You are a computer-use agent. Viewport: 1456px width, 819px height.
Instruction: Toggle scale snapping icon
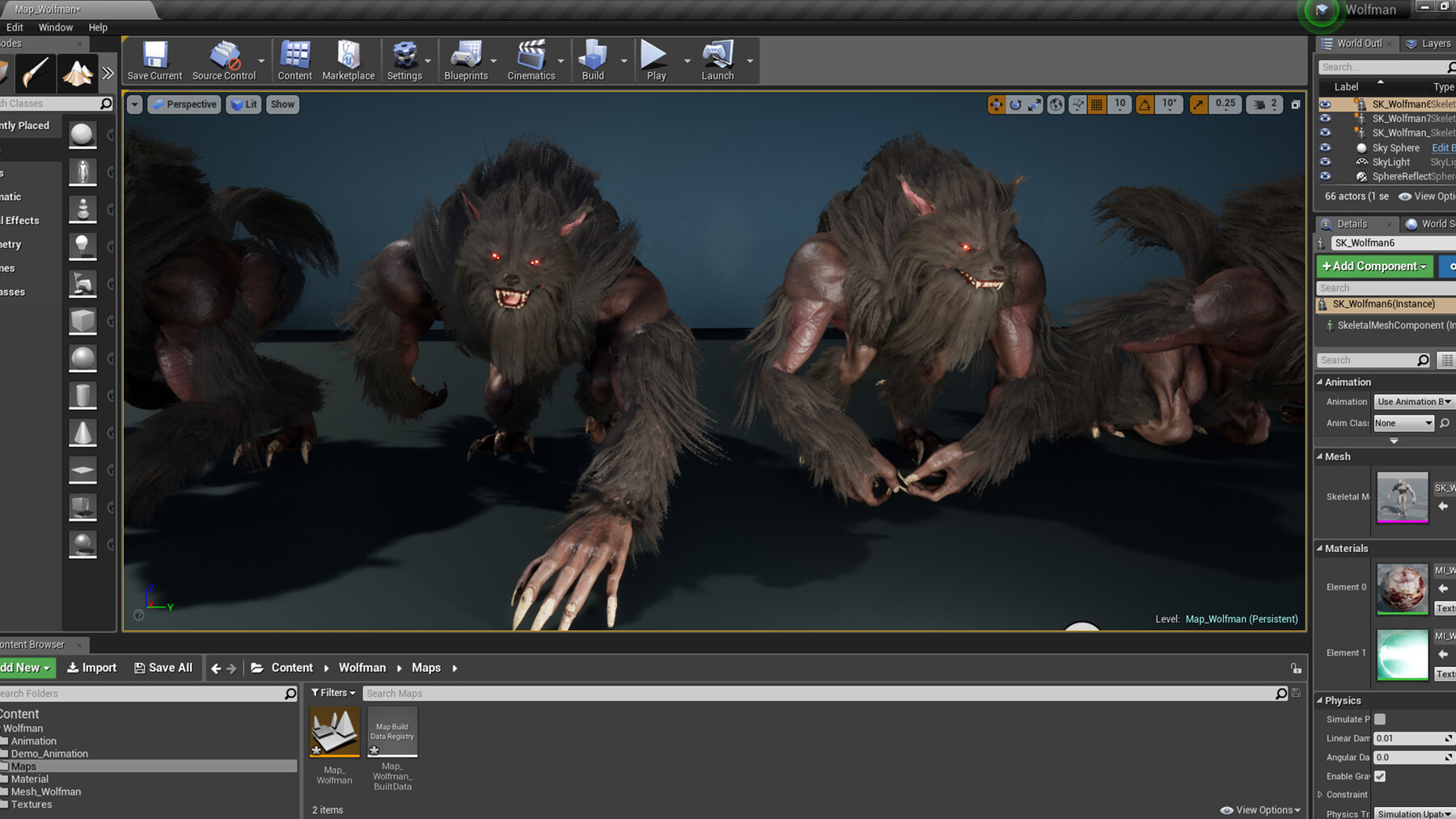(1199, 104)
